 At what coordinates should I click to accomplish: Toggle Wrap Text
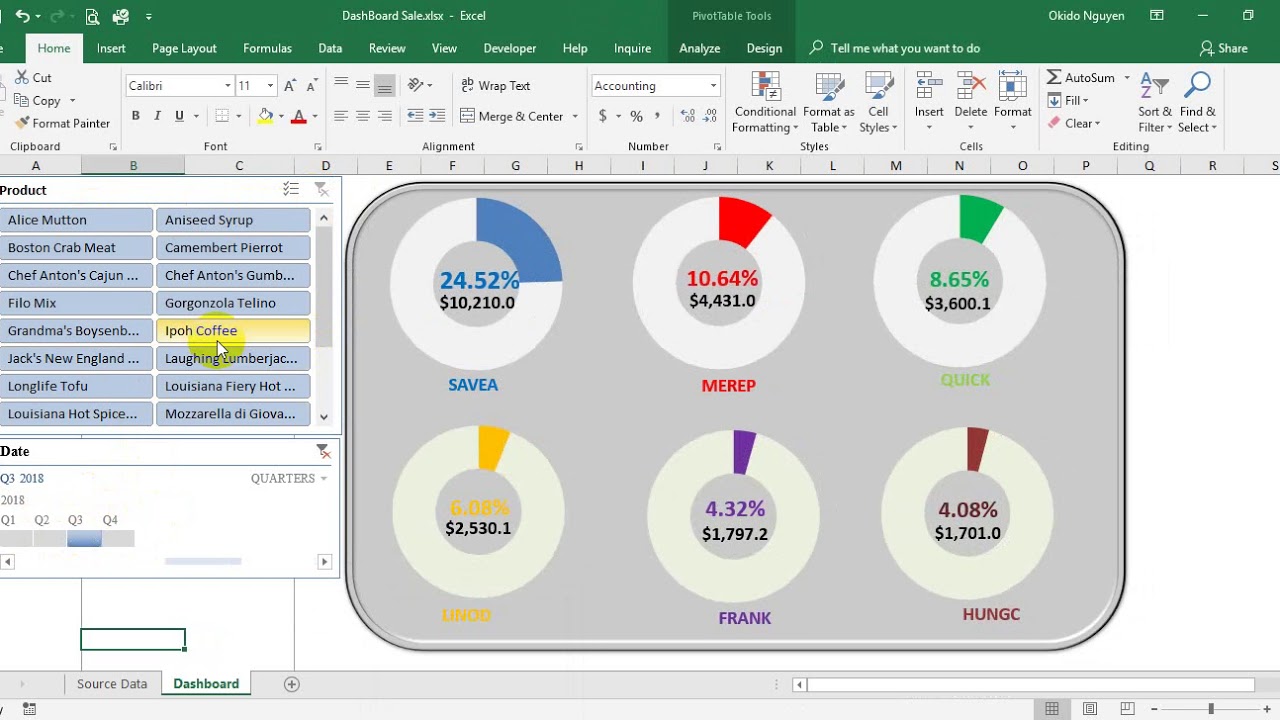pyautogui.click(x=495, y=85)
